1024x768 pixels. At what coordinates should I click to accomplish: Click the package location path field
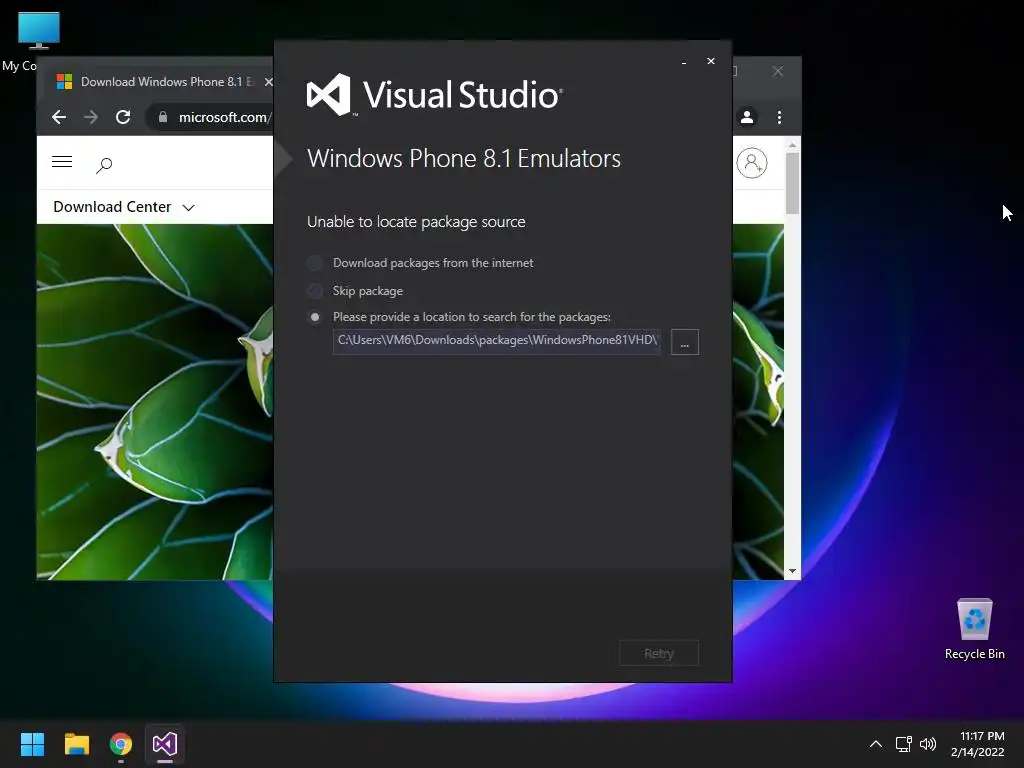click(496, 341)
